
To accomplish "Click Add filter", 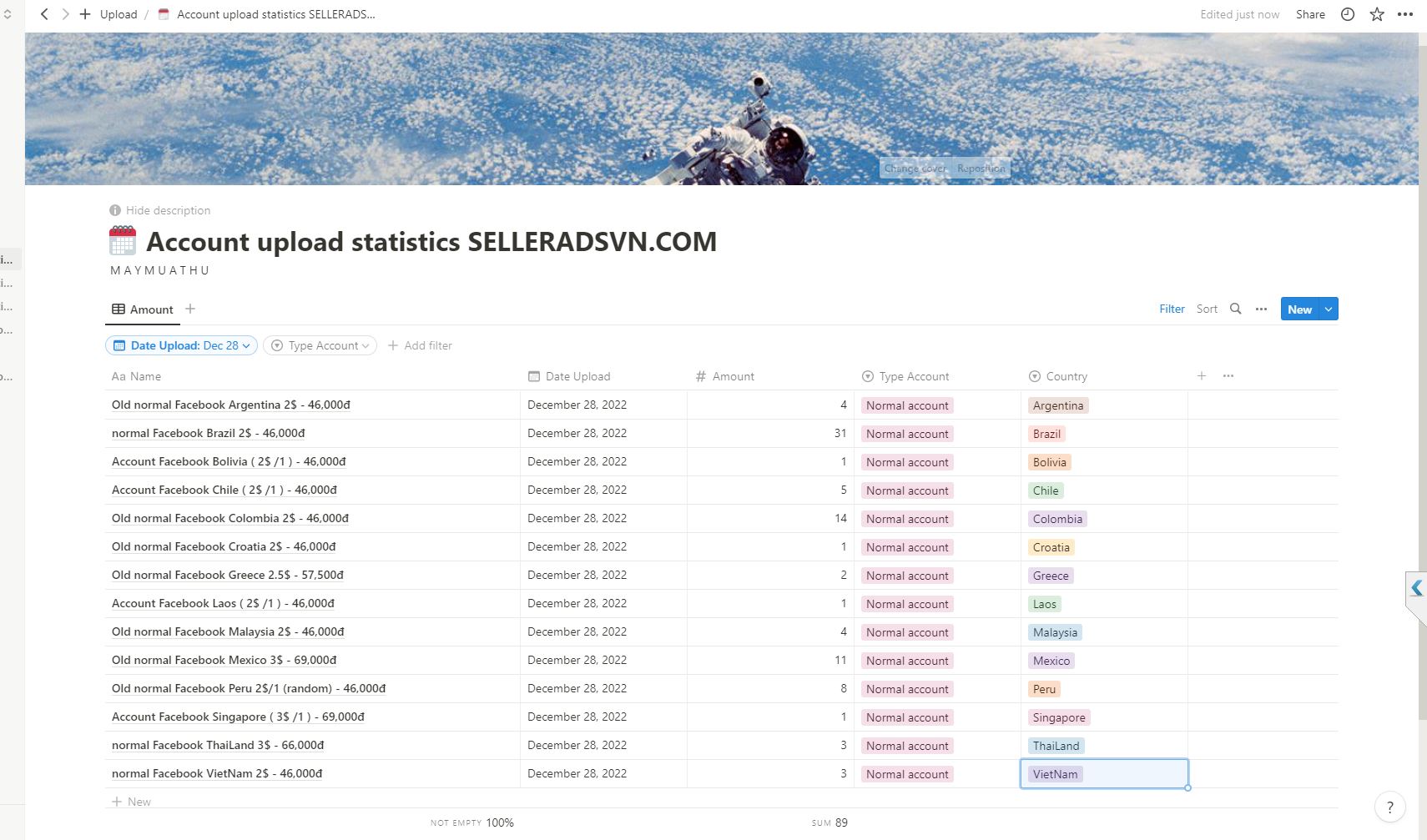I will click(420, 345).
